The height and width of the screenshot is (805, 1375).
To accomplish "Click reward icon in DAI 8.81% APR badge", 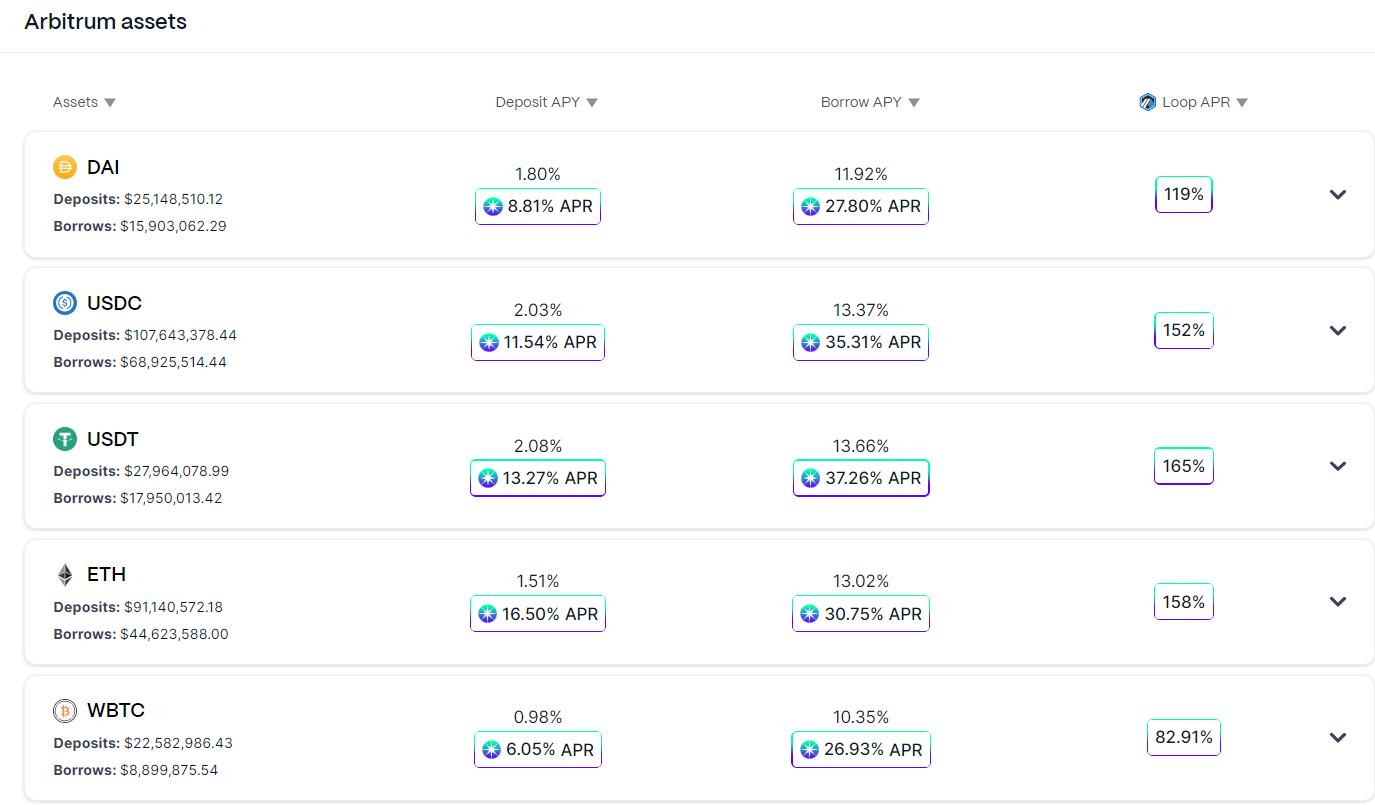I will pos(492,207).
